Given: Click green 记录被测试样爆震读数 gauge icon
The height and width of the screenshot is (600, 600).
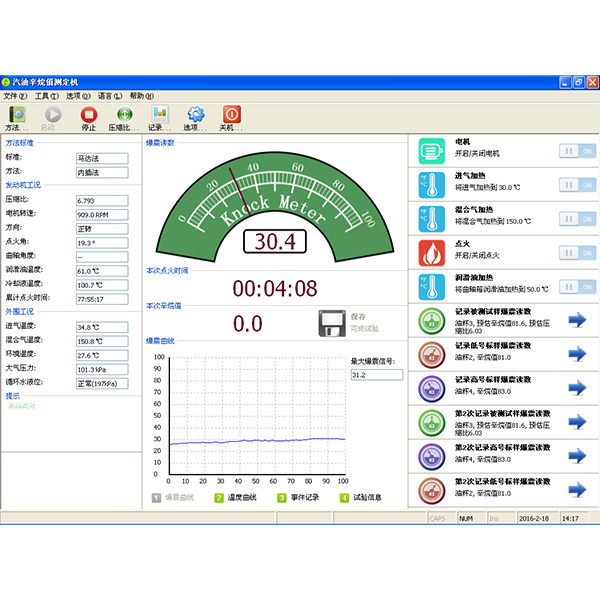Looking at the screenshot, I should 432,321.
